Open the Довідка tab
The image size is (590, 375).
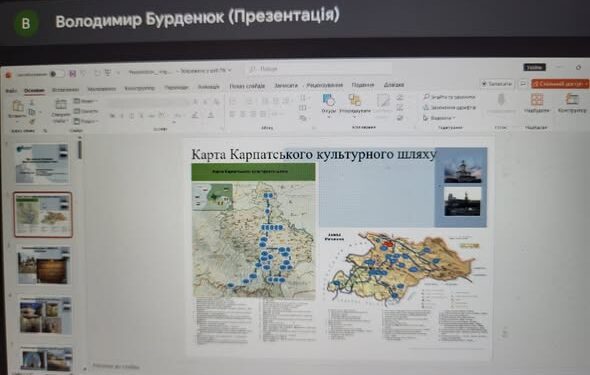[394, 84]
